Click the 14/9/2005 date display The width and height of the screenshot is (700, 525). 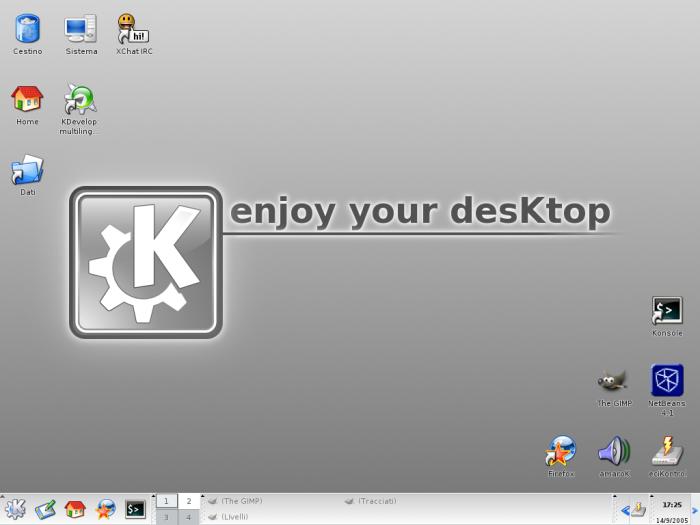pos(672,521)
